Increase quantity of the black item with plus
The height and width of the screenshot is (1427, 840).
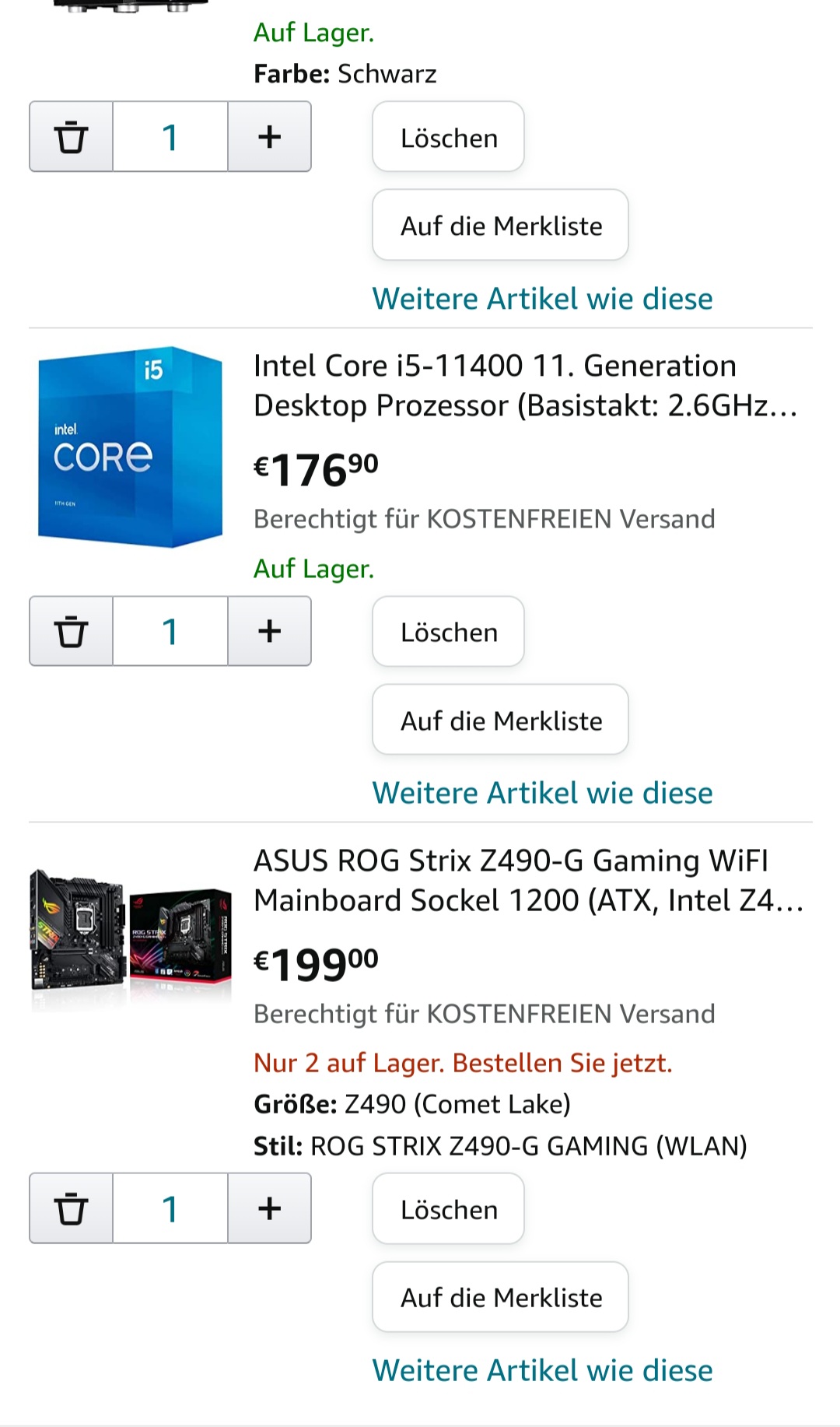tap(269, 137)
